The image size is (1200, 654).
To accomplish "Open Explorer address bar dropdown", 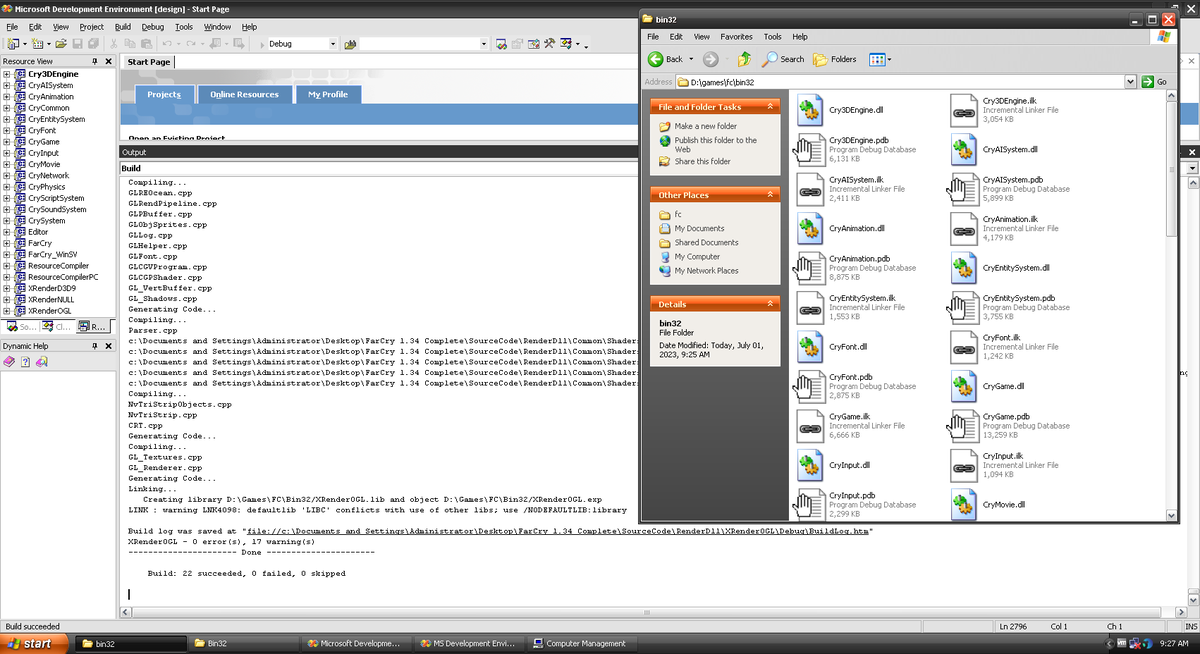I will tap(1131, 82).
